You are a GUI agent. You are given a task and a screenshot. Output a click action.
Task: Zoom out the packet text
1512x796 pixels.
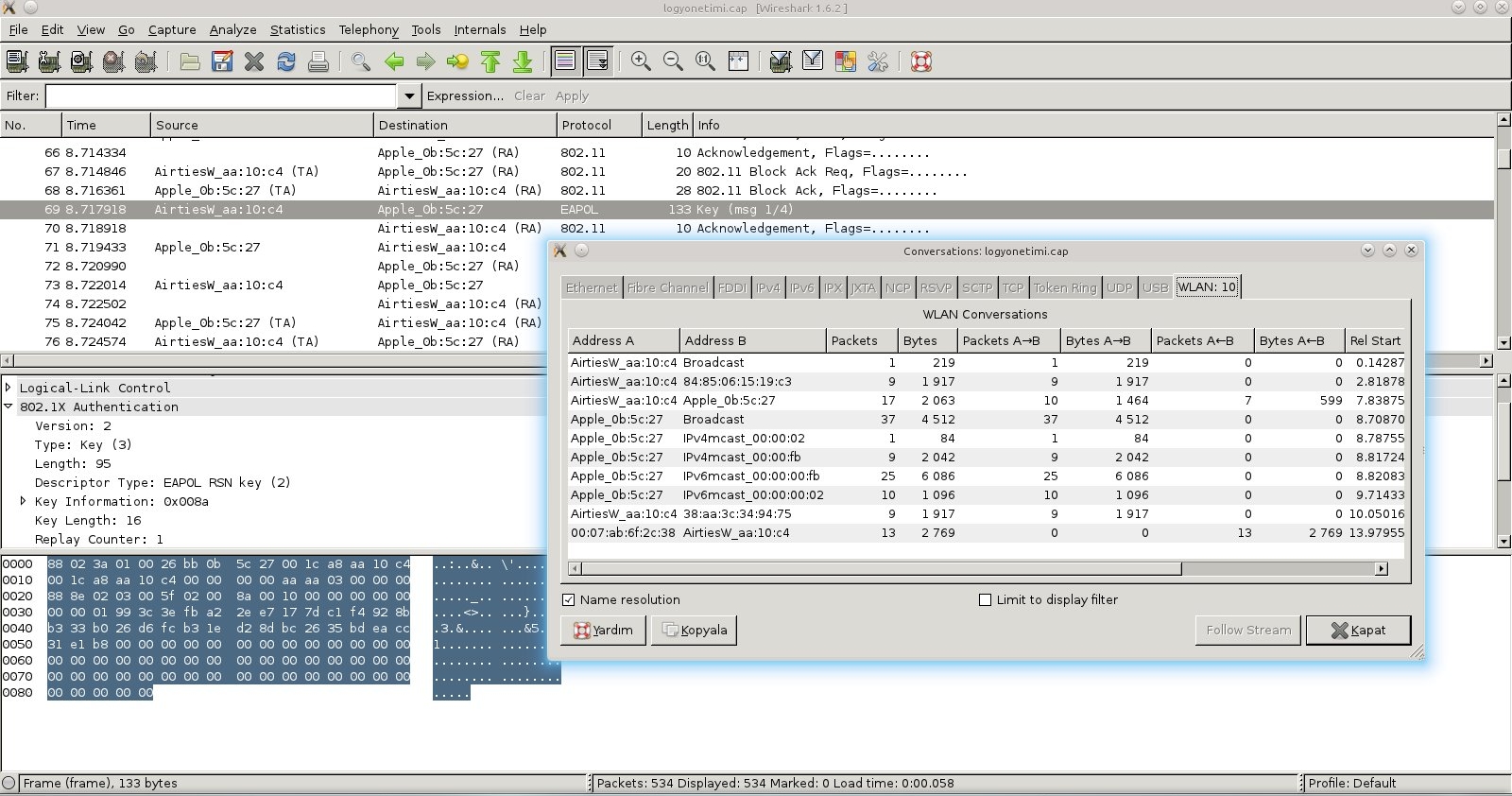[673, 61]
